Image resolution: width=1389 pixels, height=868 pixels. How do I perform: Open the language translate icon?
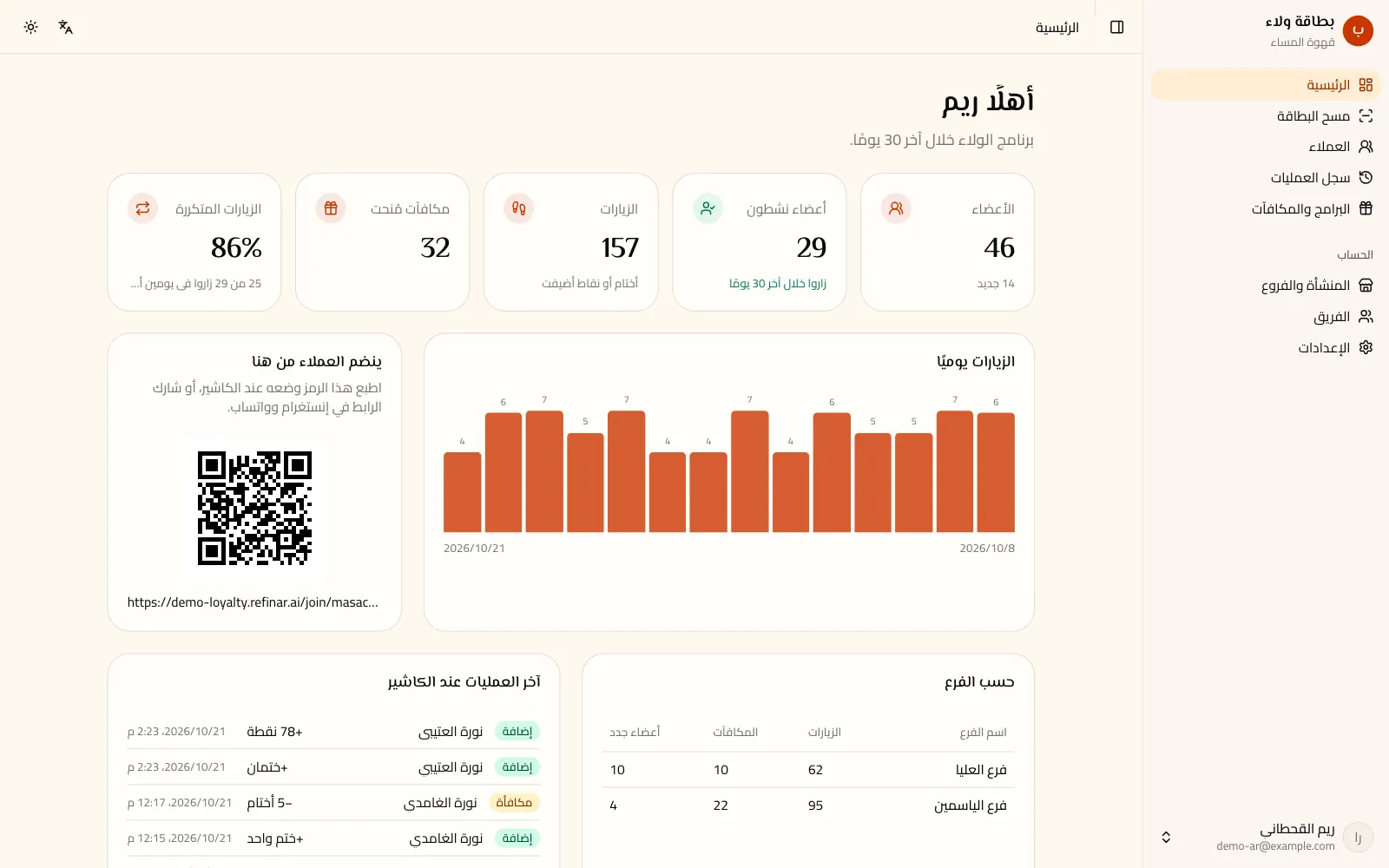click(x=66, y=27)
